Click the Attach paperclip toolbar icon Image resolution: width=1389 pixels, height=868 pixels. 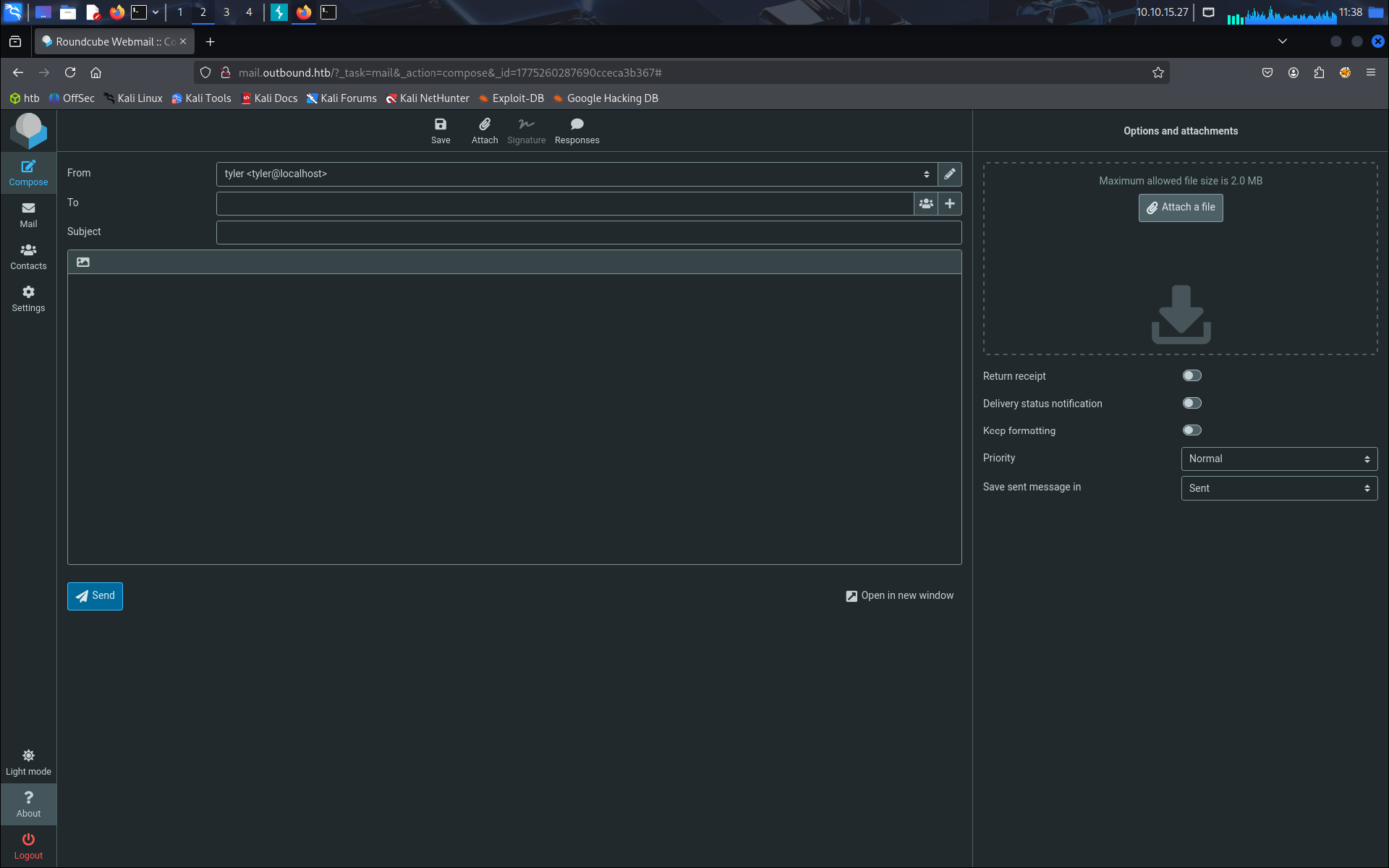(x=484, y=130)
